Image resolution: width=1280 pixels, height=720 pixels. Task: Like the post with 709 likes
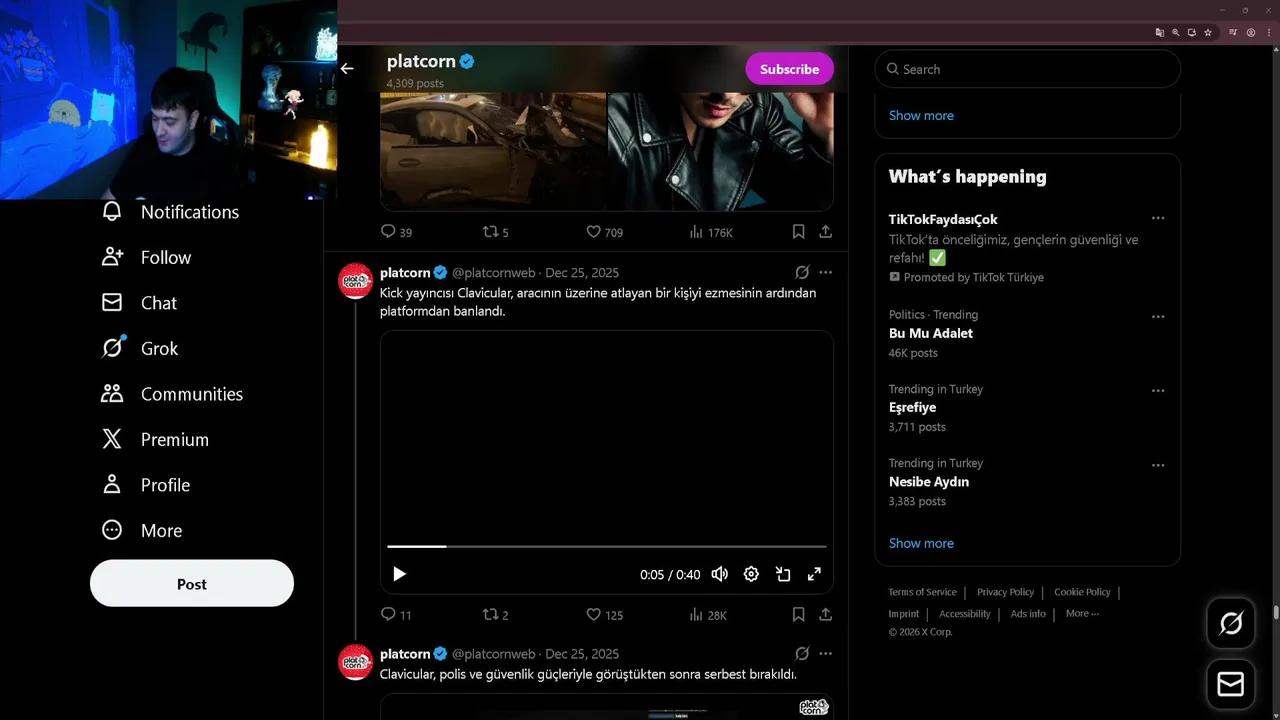(x=604, y=232)
